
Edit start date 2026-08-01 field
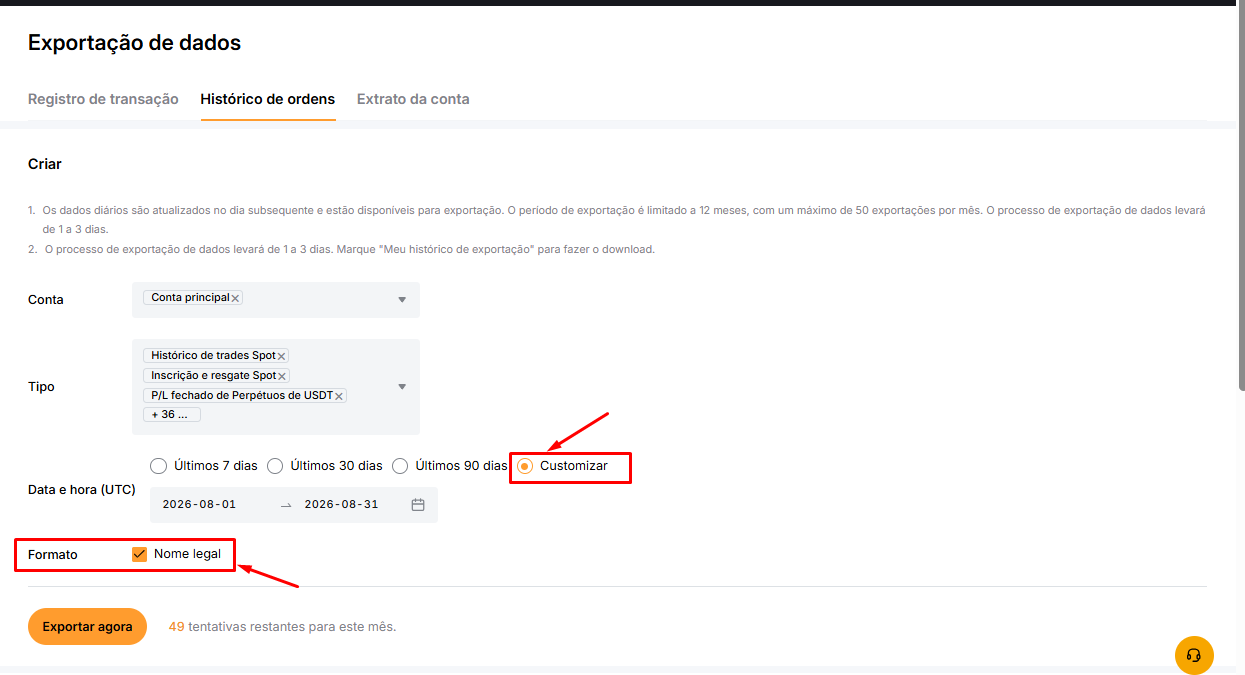(200, 505)
